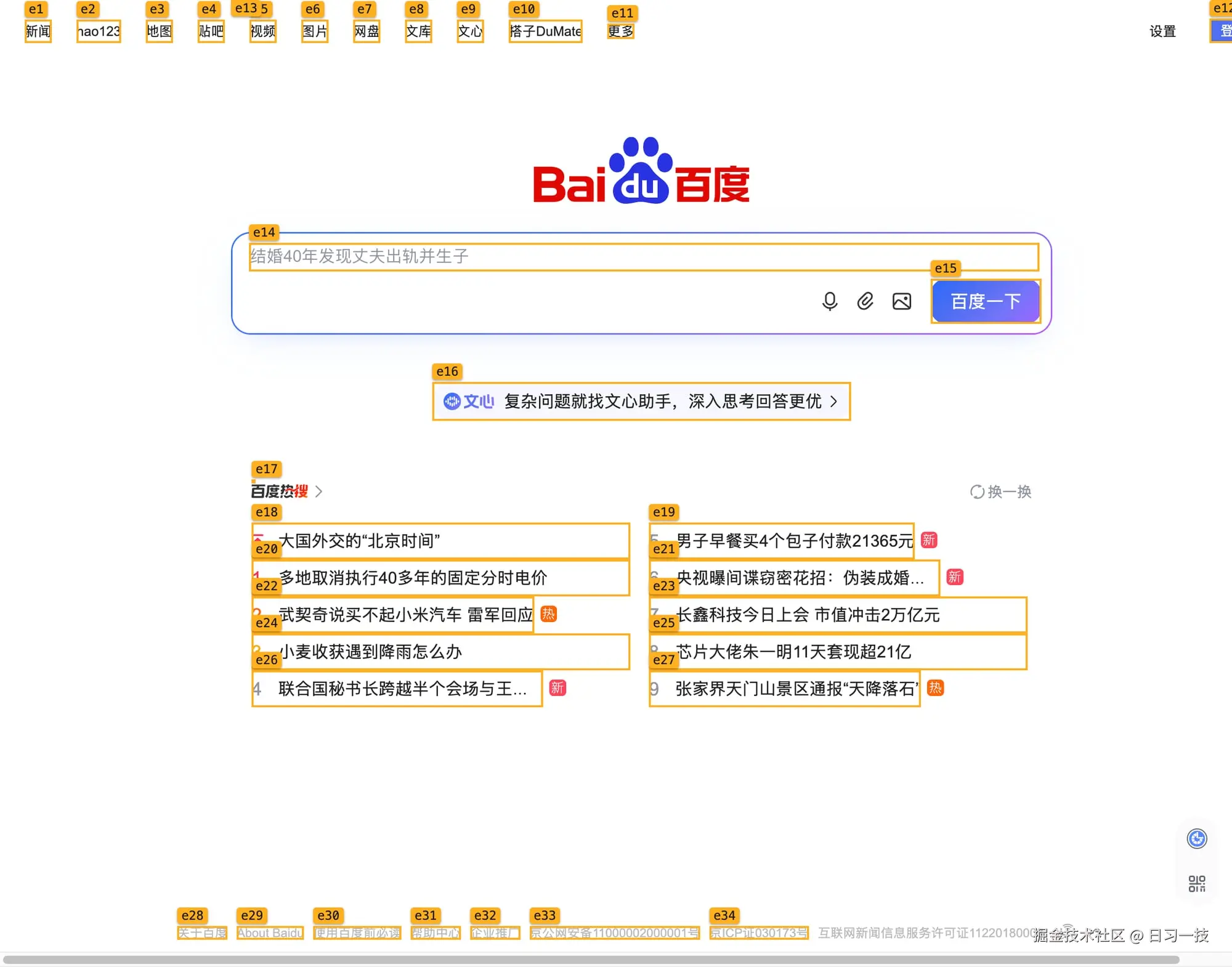Click the horizontal scrollbar at bottom

tap(591, 960)
